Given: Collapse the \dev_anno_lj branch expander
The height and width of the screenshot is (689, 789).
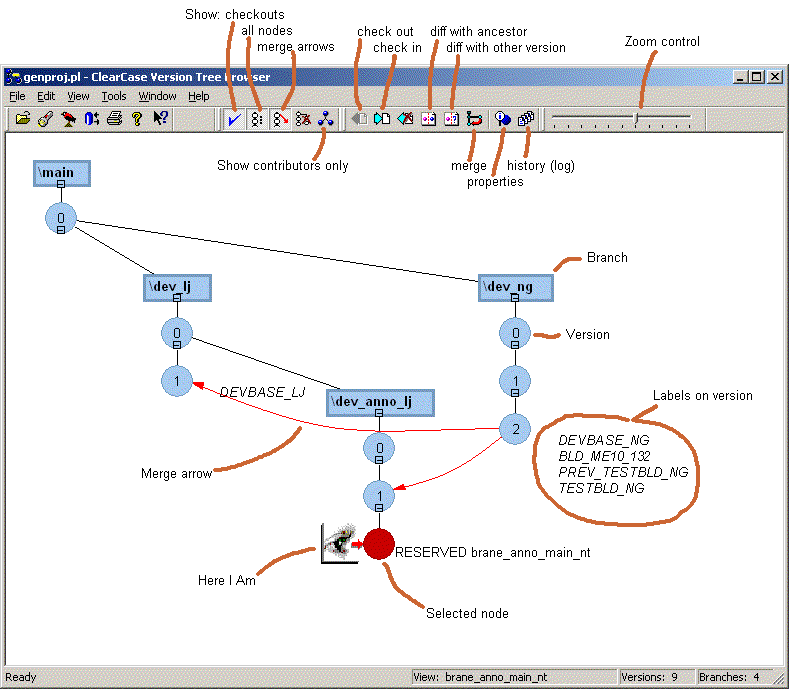Looking at the screenshot, I should [379, 413].
